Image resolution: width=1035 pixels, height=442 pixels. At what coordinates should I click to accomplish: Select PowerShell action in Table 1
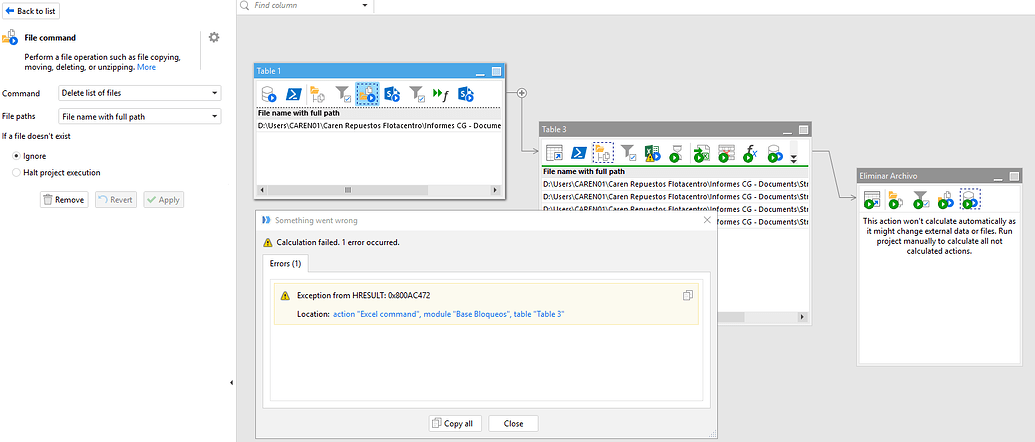point(294,94)
